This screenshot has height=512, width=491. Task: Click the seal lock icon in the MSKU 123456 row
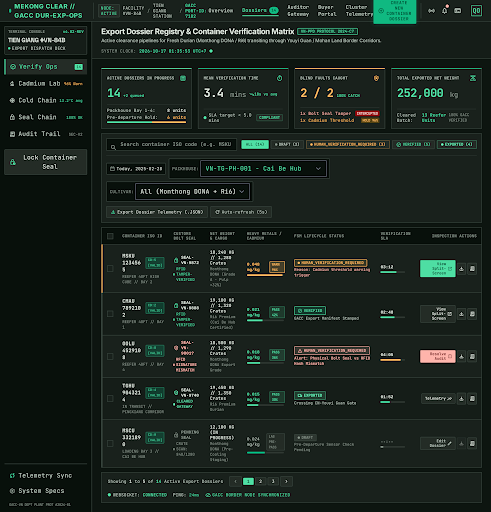pos(176,260)
